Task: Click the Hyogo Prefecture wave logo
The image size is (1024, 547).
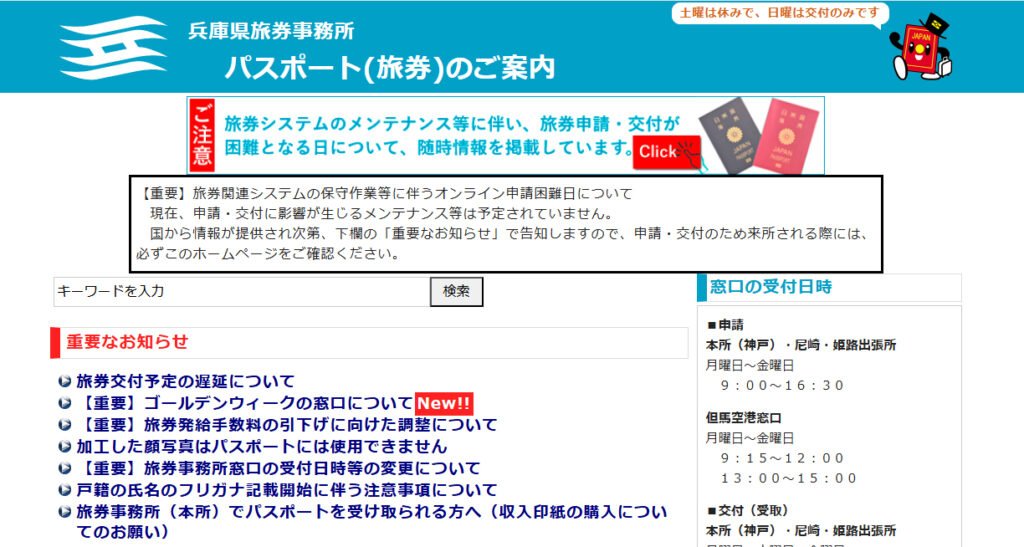Action: point(112,48)
